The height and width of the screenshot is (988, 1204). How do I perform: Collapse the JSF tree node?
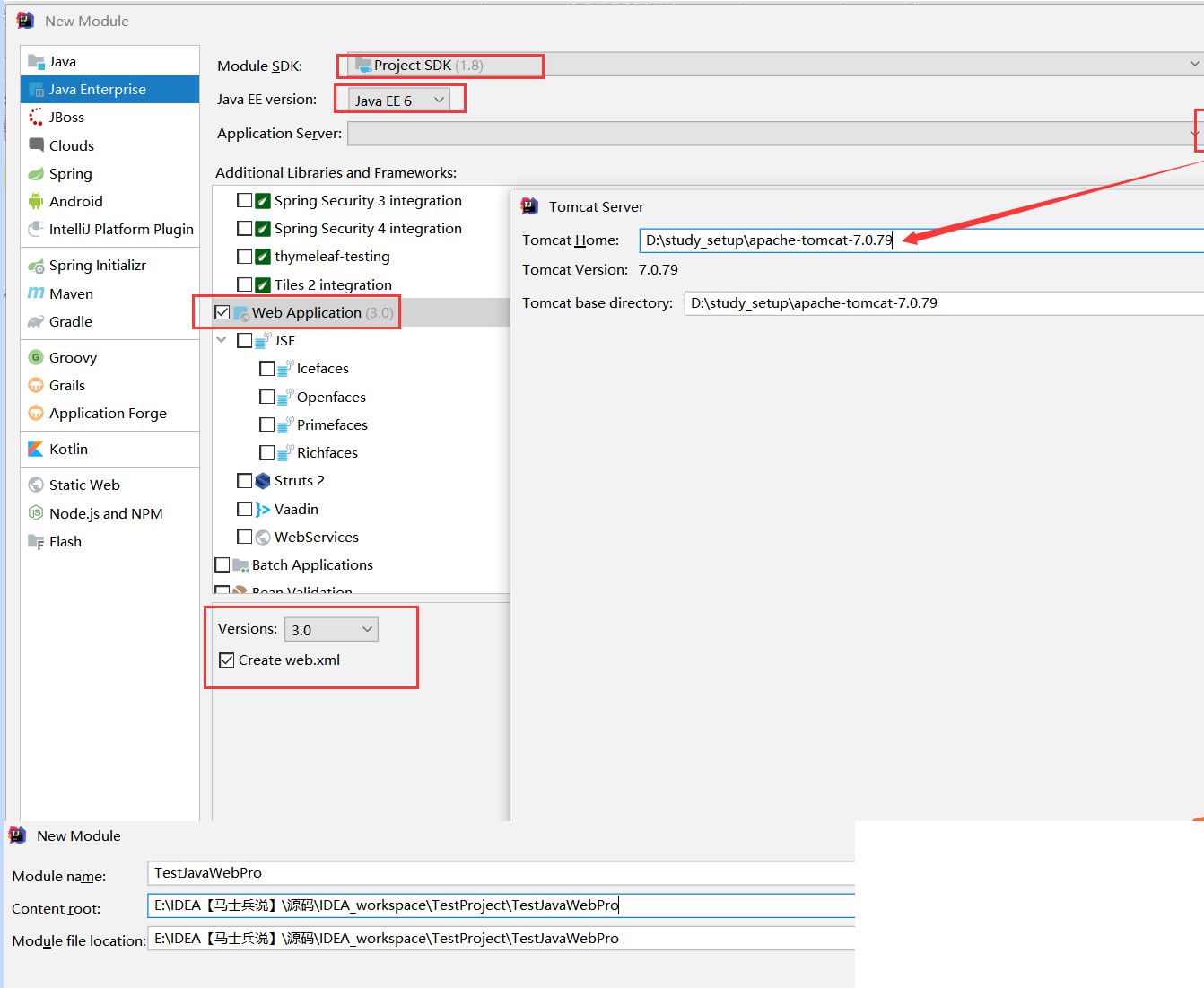(222, 340)
